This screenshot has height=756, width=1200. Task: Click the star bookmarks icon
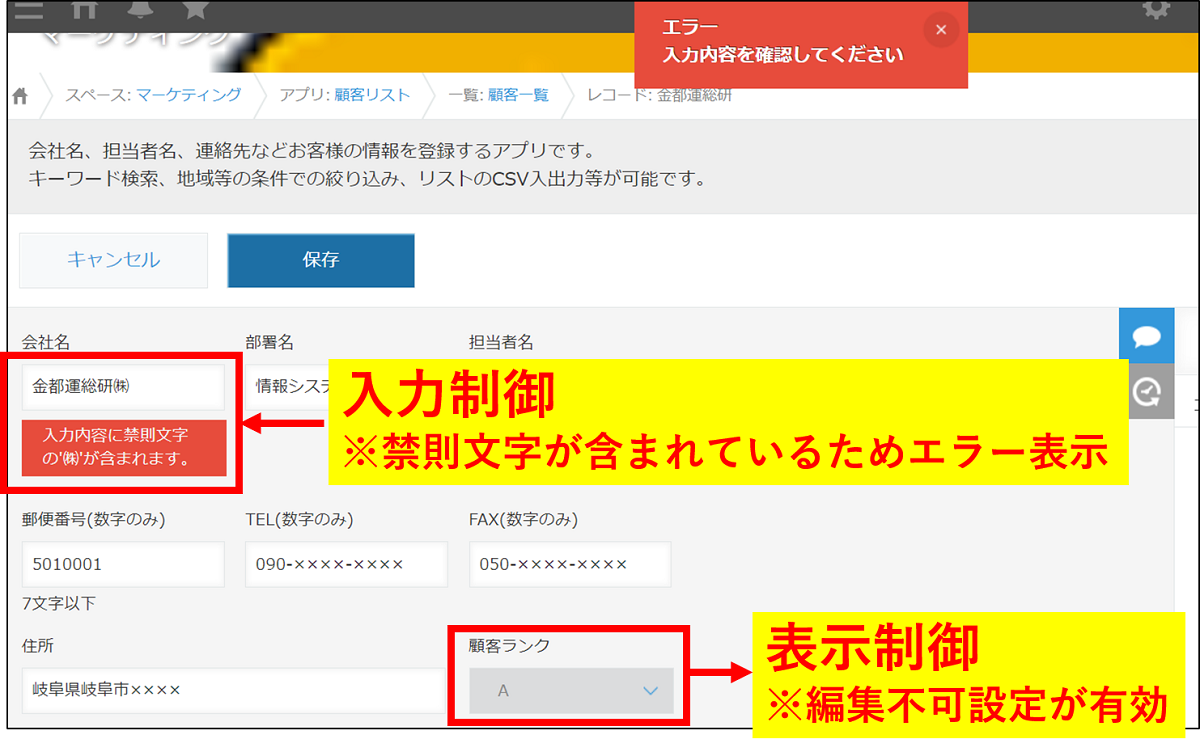pyautogui.click(x=196, y=10)
